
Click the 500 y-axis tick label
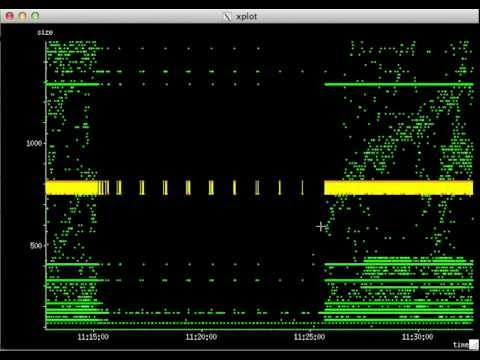36,246
